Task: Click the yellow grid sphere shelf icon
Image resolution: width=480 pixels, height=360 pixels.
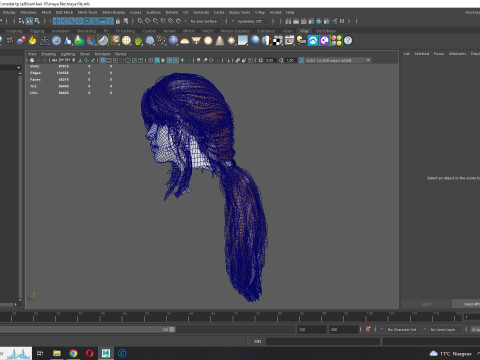Action: [126, 41]
